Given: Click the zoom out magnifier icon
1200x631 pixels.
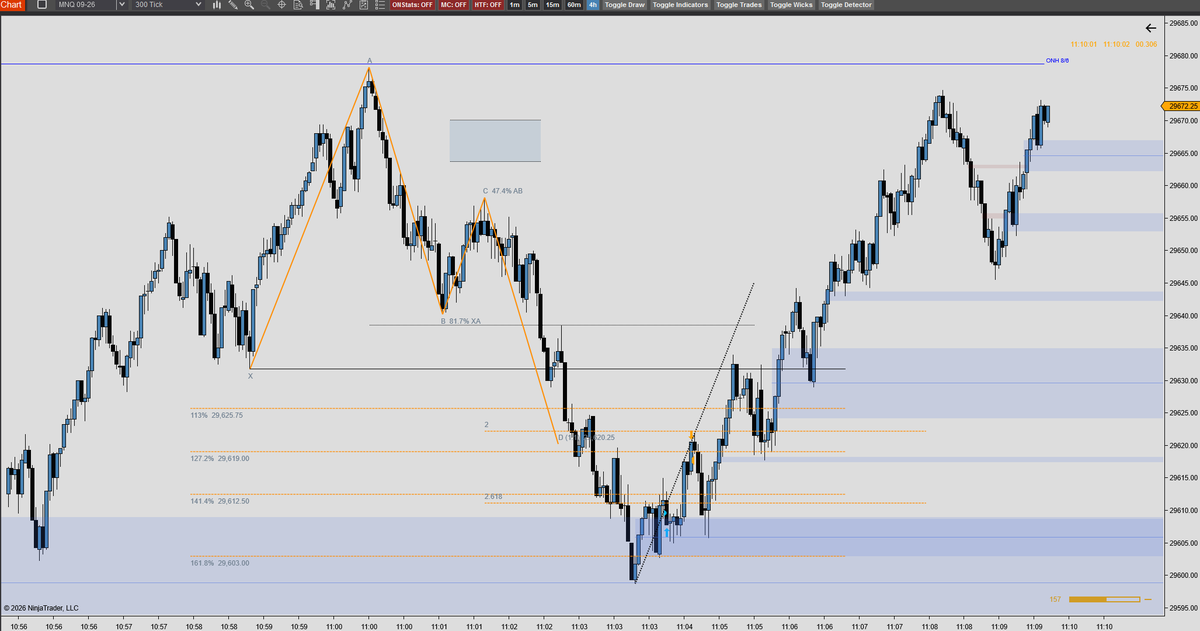Looking at the screenshot, I should tap(264, 5).
